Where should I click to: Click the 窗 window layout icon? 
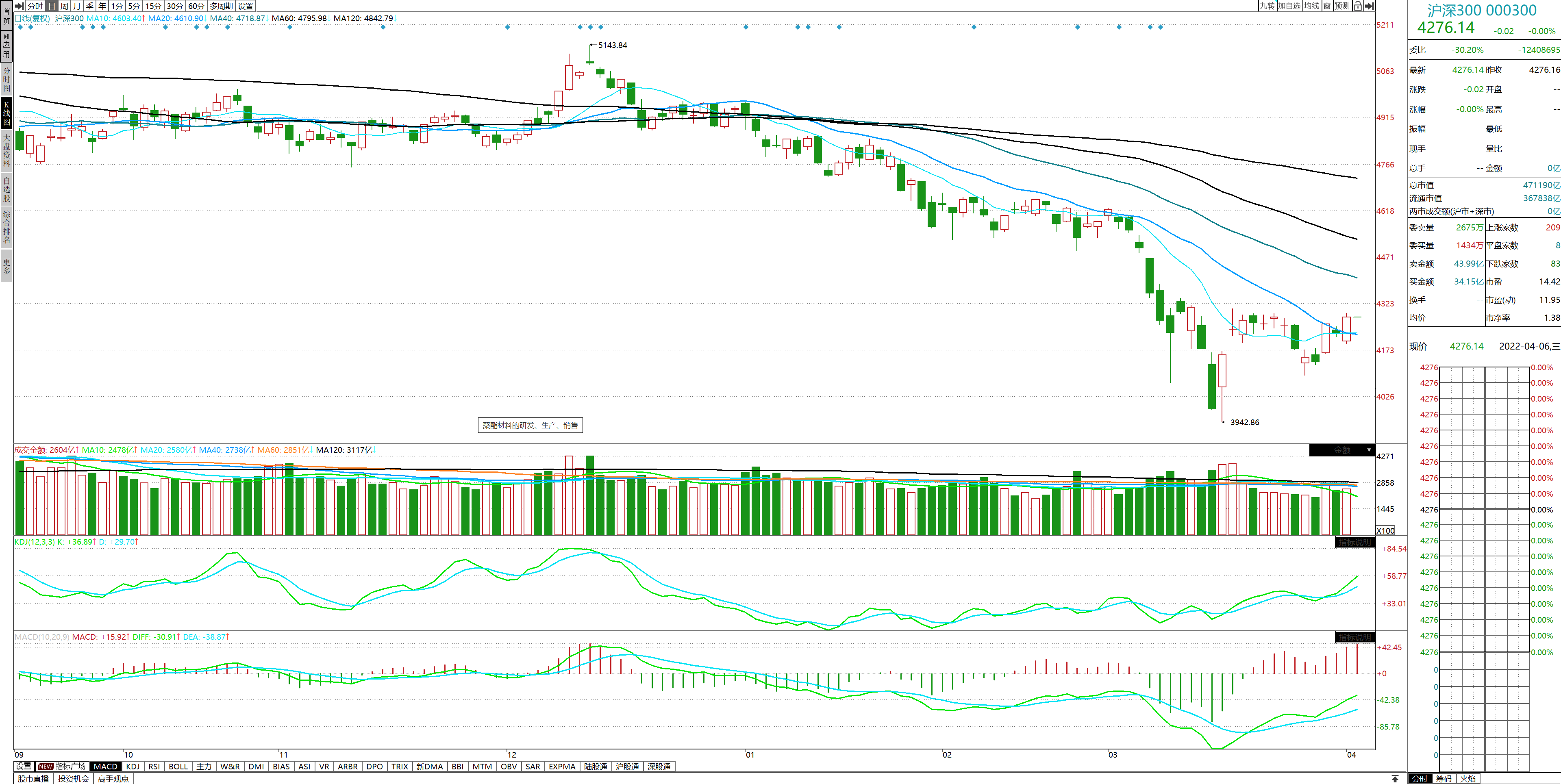1327,6
